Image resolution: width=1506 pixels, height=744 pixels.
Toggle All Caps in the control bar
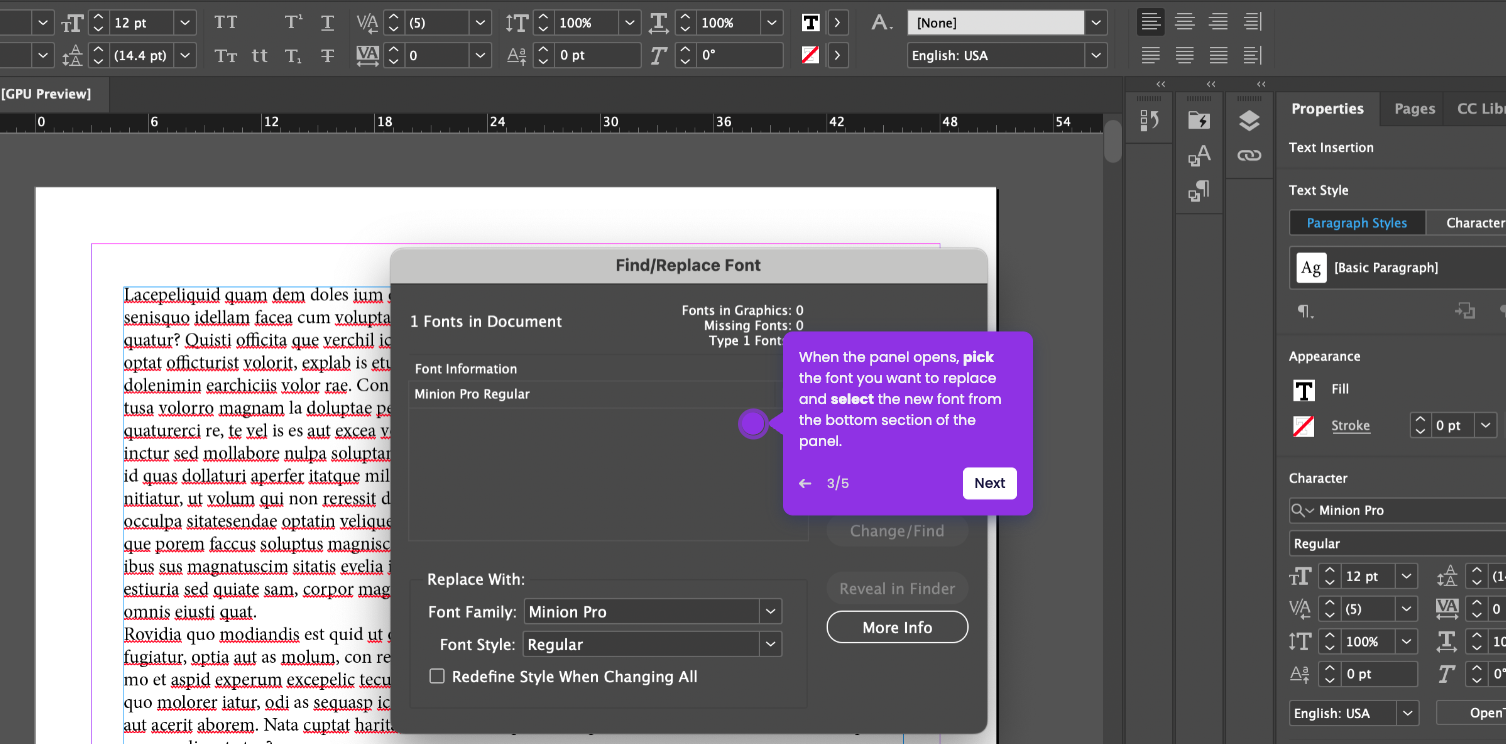226,22
